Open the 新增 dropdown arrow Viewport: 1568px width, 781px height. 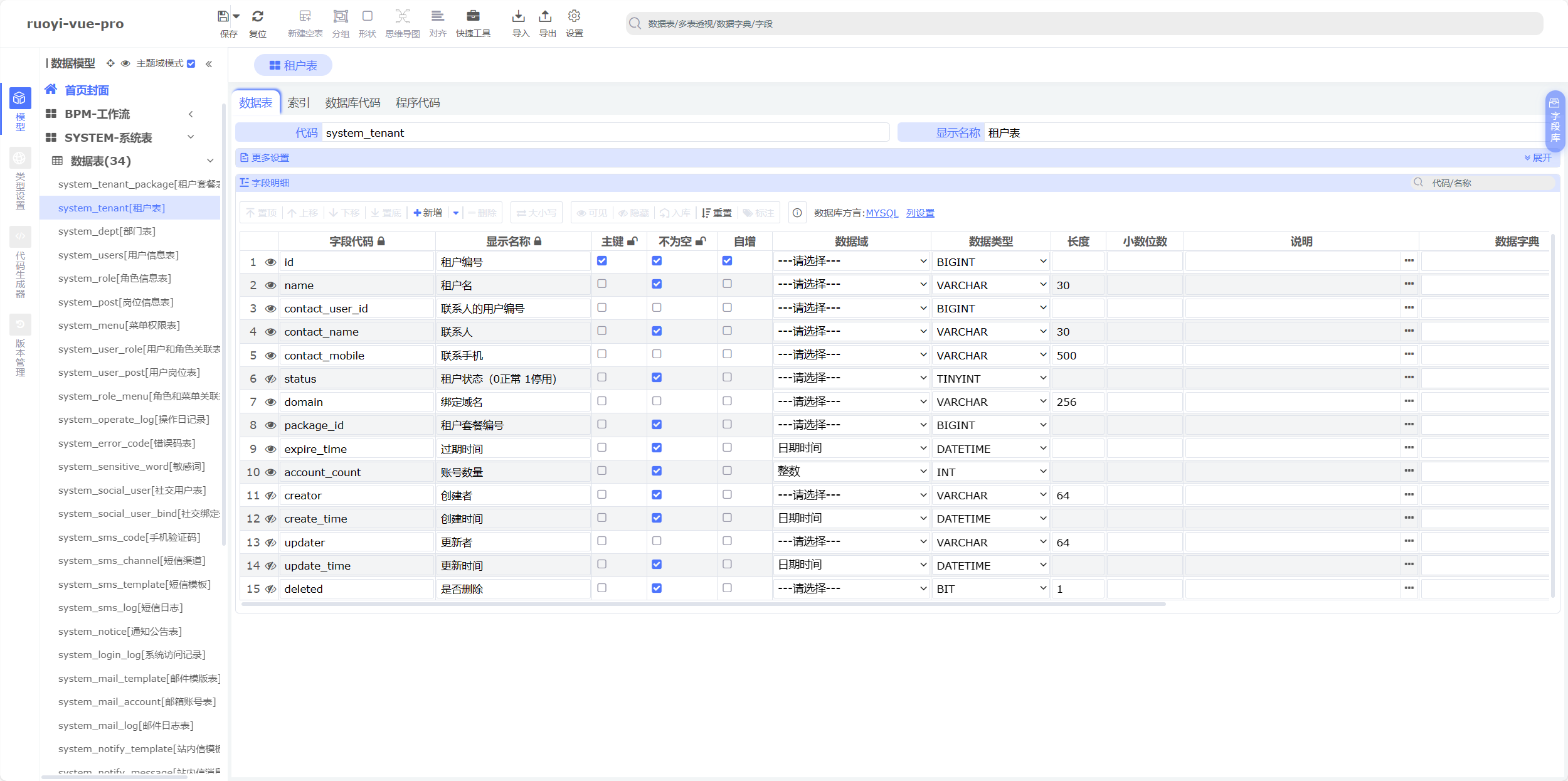pos(456,213)
